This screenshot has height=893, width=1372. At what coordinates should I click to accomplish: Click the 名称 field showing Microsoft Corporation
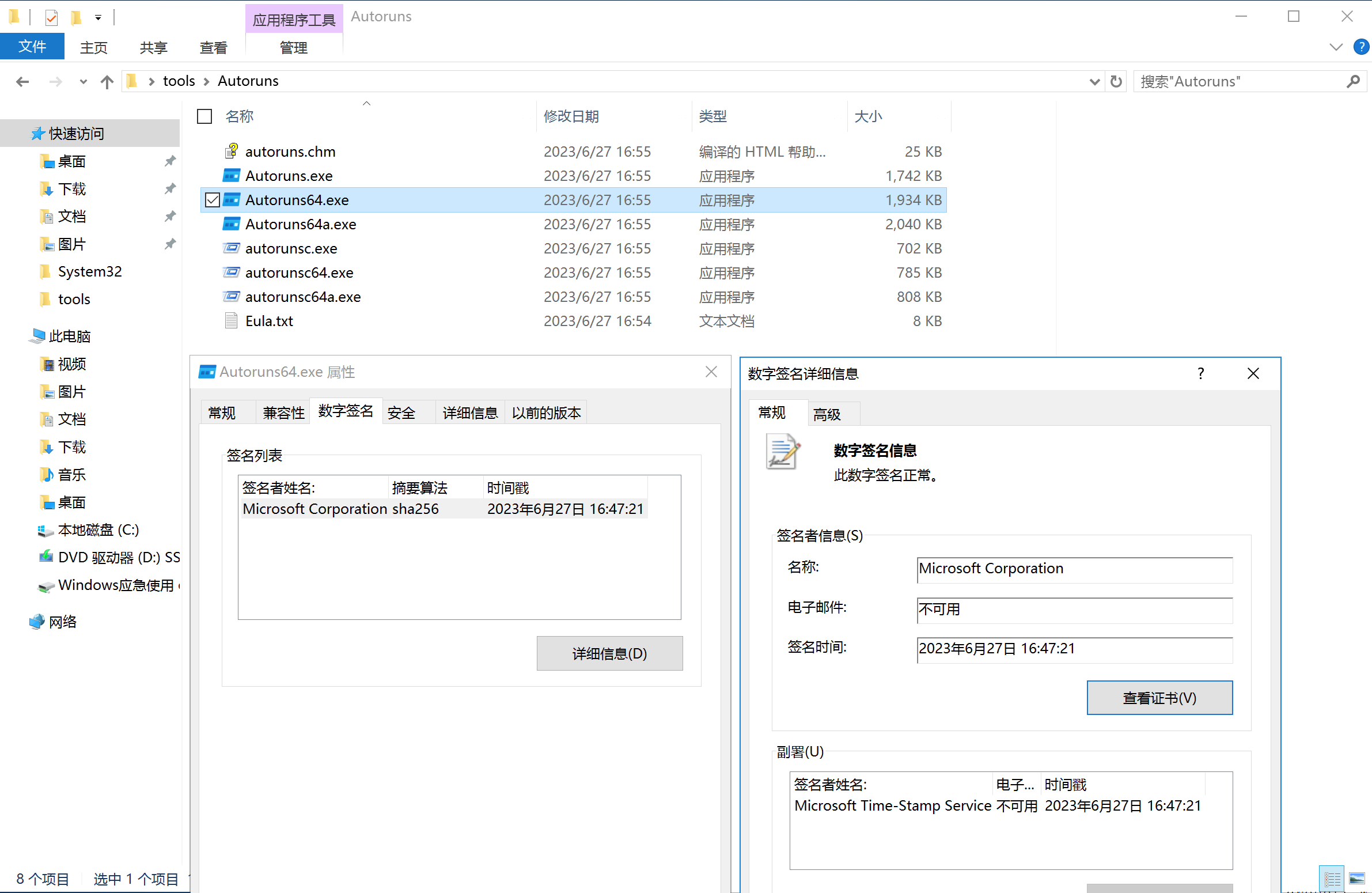click(x=1075, y=569)
